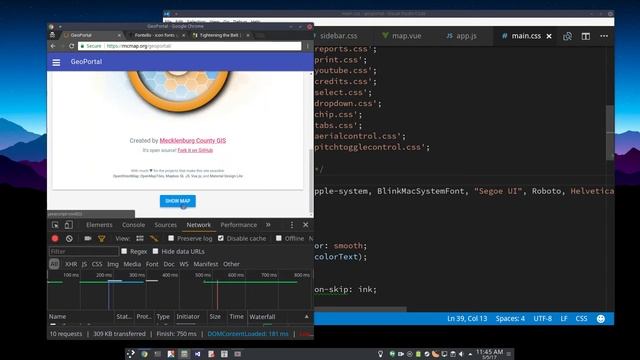Open the Elements DevTools tab
Viewport: 640px width, 360px height.
click(x=99, y=225)
